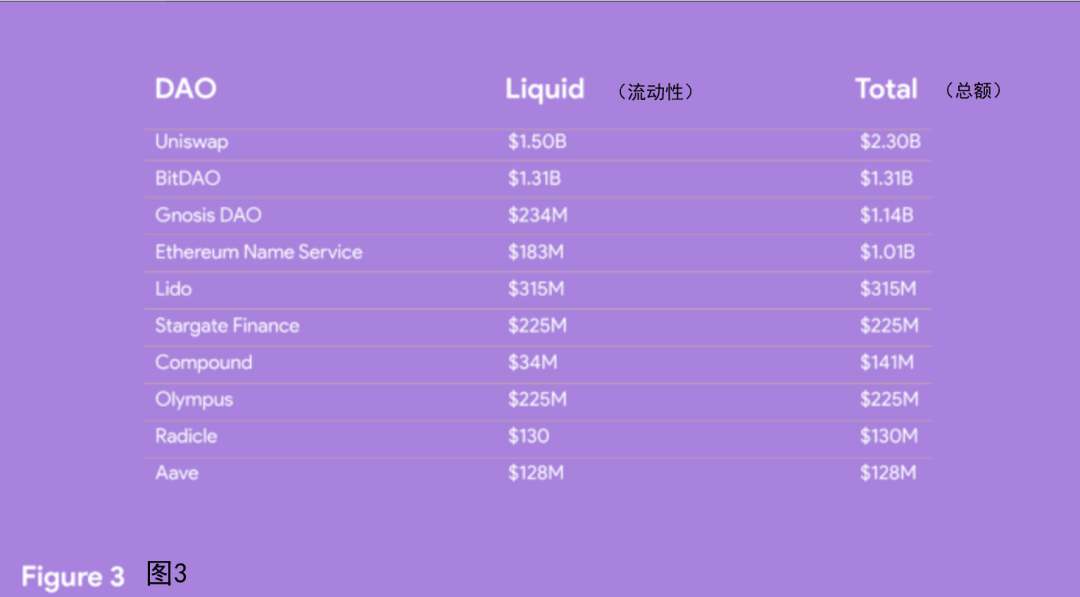Select the Lido row name
The image size is (1080, 597).
coord(173,289)
